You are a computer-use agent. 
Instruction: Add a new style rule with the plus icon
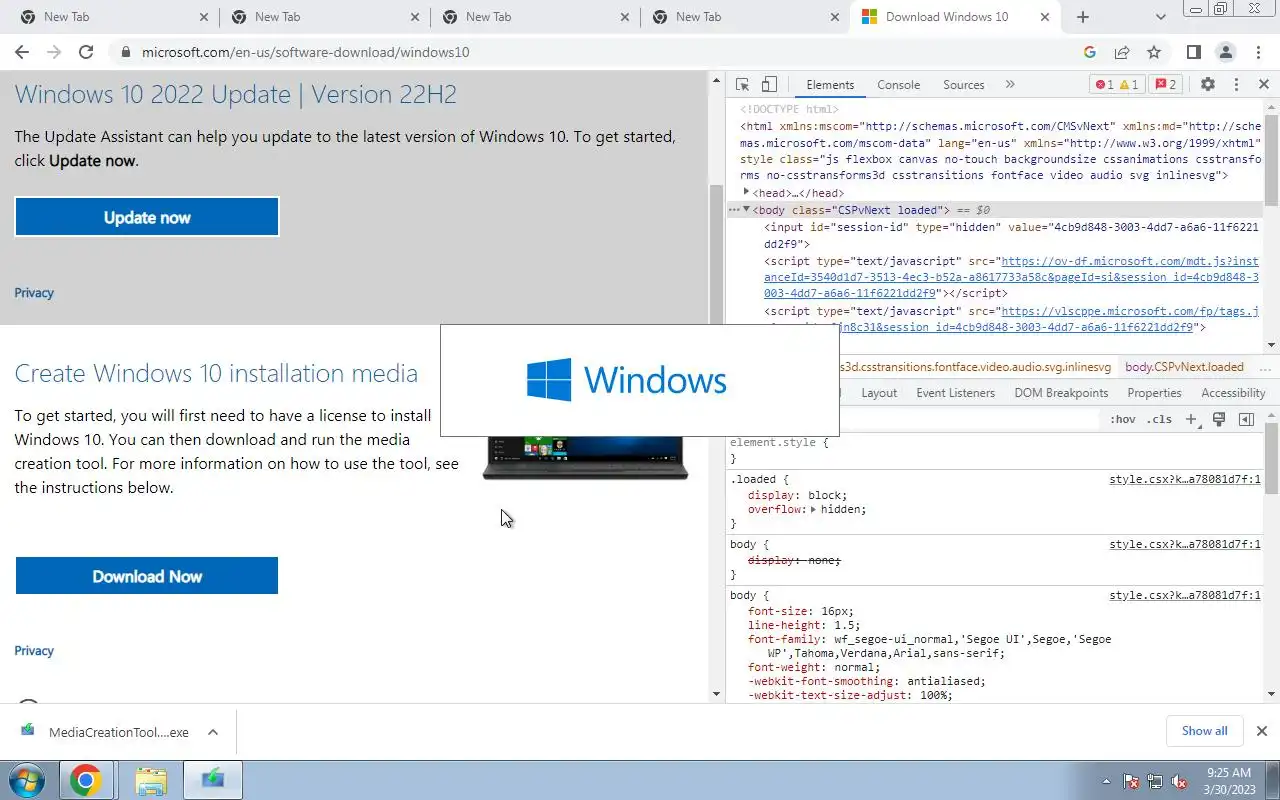1191,420
